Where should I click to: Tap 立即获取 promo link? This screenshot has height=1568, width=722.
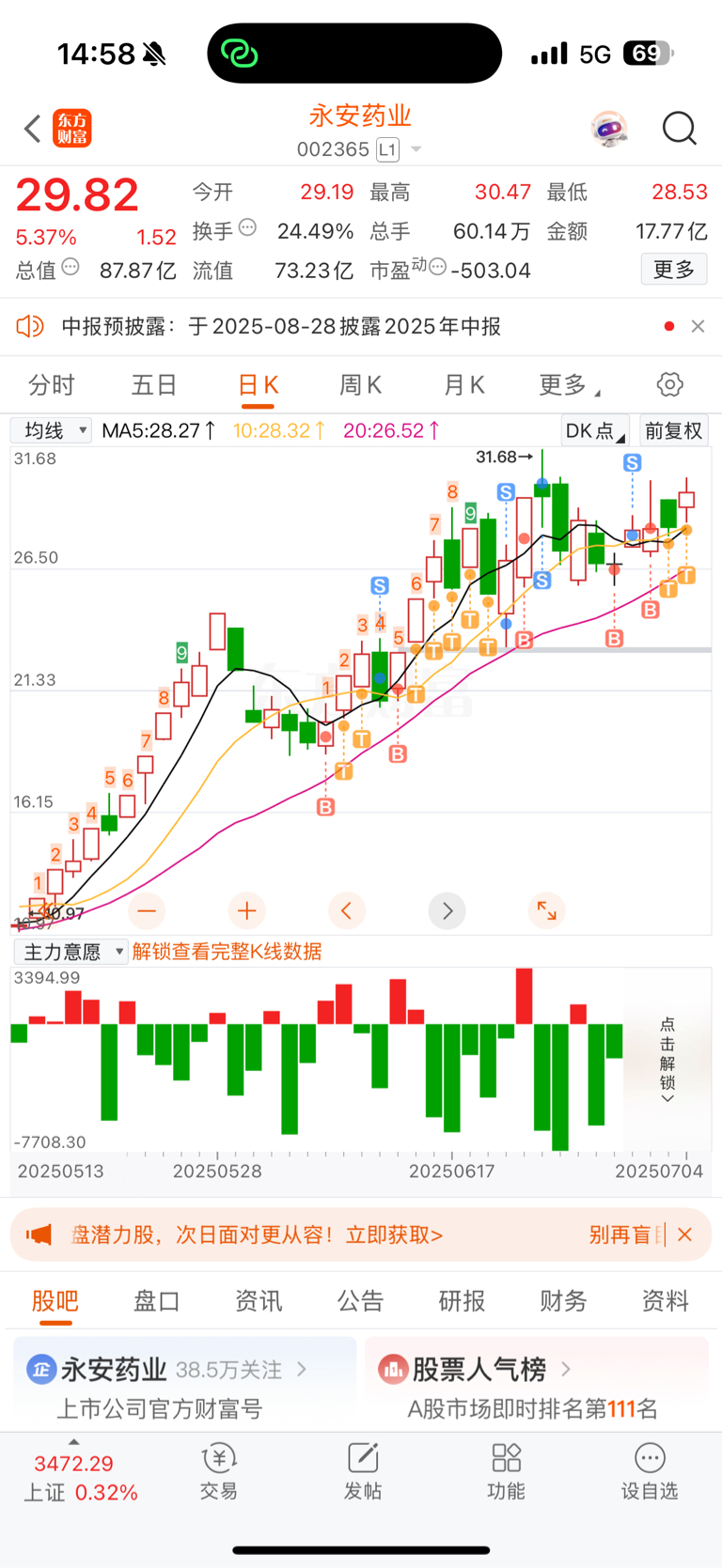click(394, 1234)
